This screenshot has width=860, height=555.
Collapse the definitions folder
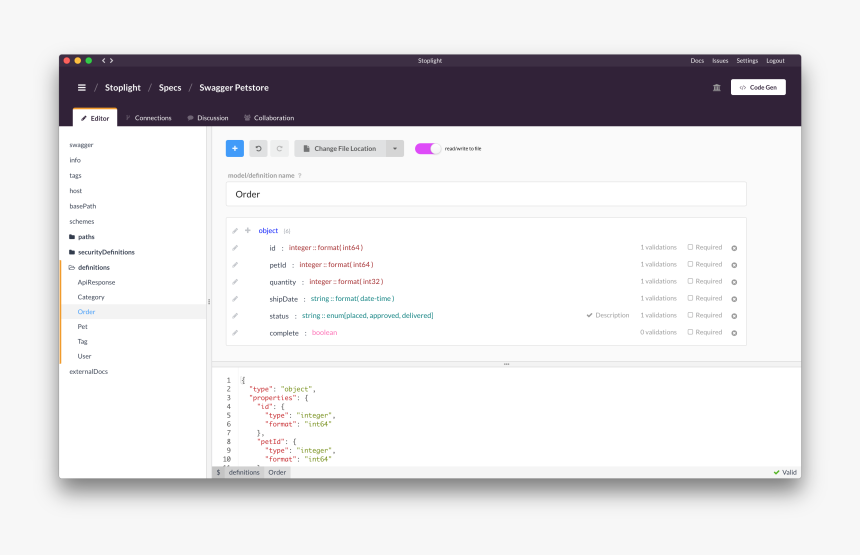pyautogui.click(x=89, y=268)
